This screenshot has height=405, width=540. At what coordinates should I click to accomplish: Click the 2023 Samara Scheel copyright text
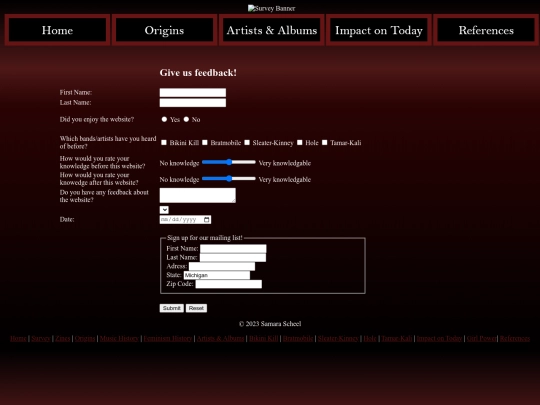click(x=270, y=324)
